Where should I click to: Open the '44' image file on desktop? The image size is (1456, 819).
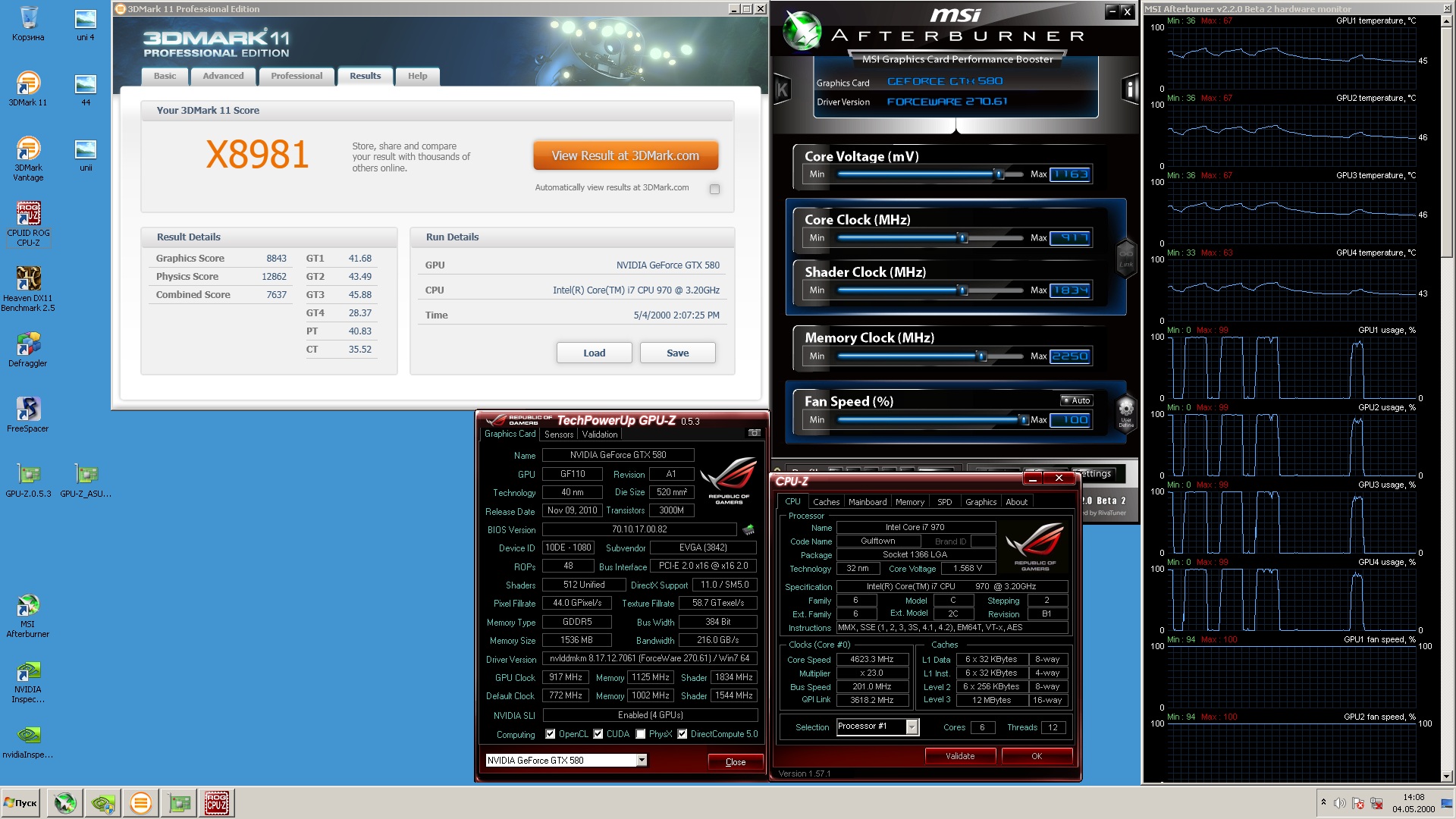(86, 89)
